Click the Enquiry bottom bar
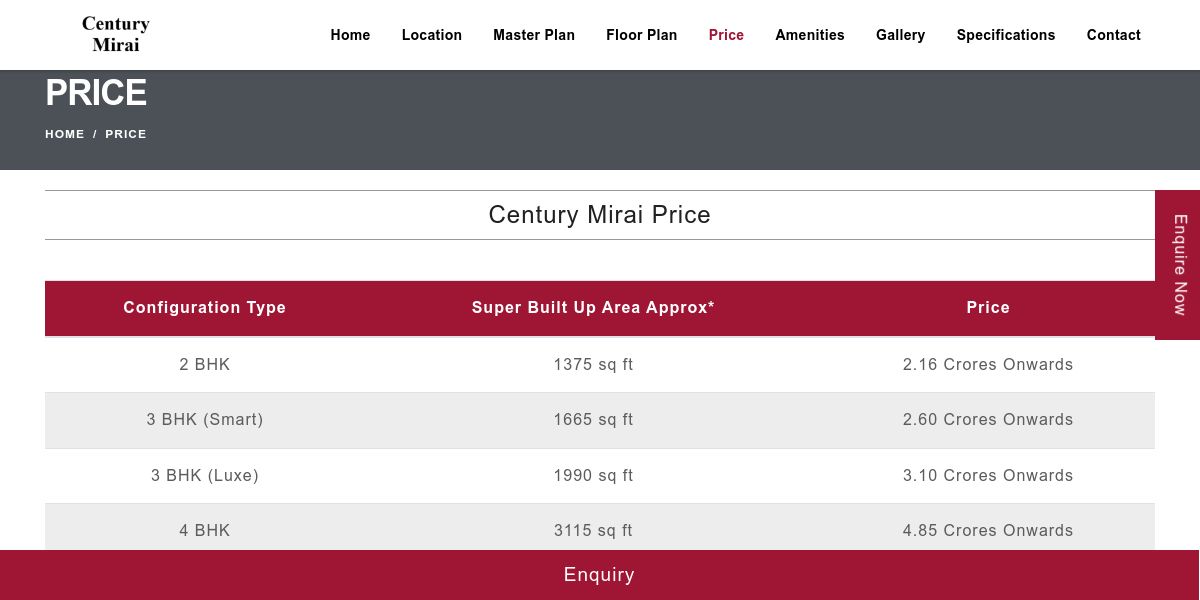 coord(600,575)
